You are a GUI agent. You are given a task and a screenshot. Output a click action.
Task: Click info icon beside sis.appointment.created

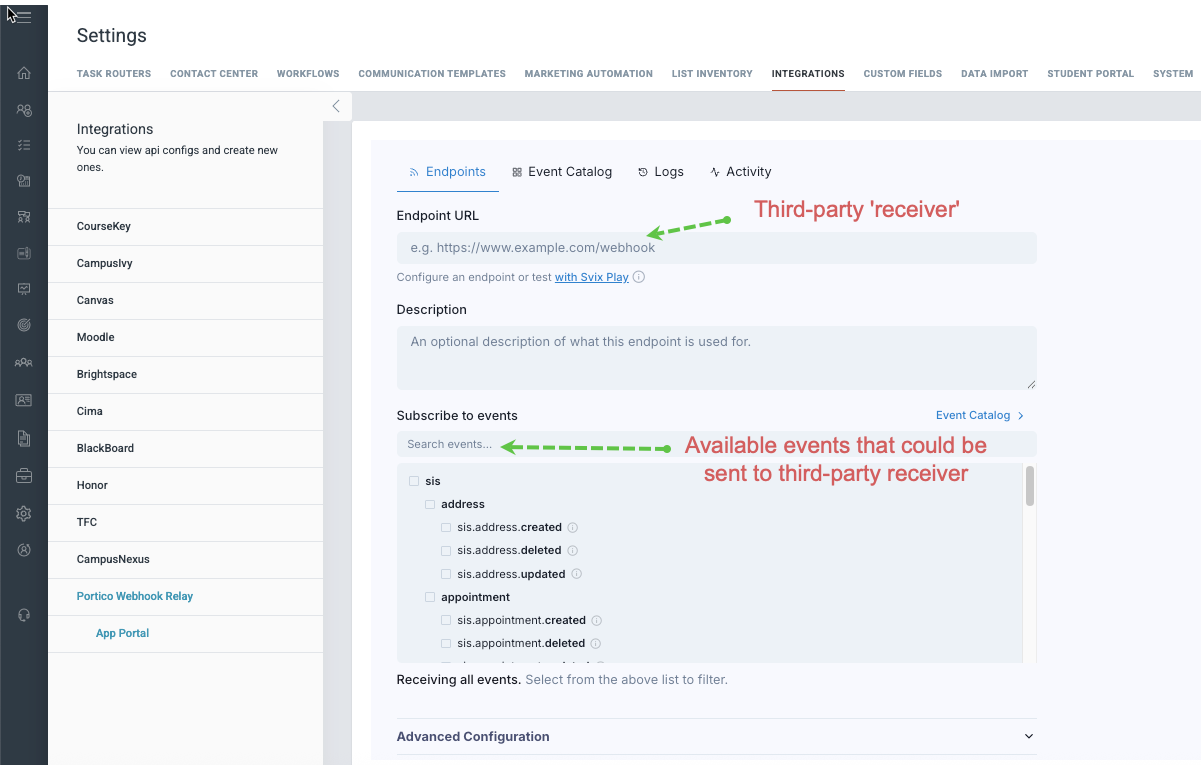597,620
